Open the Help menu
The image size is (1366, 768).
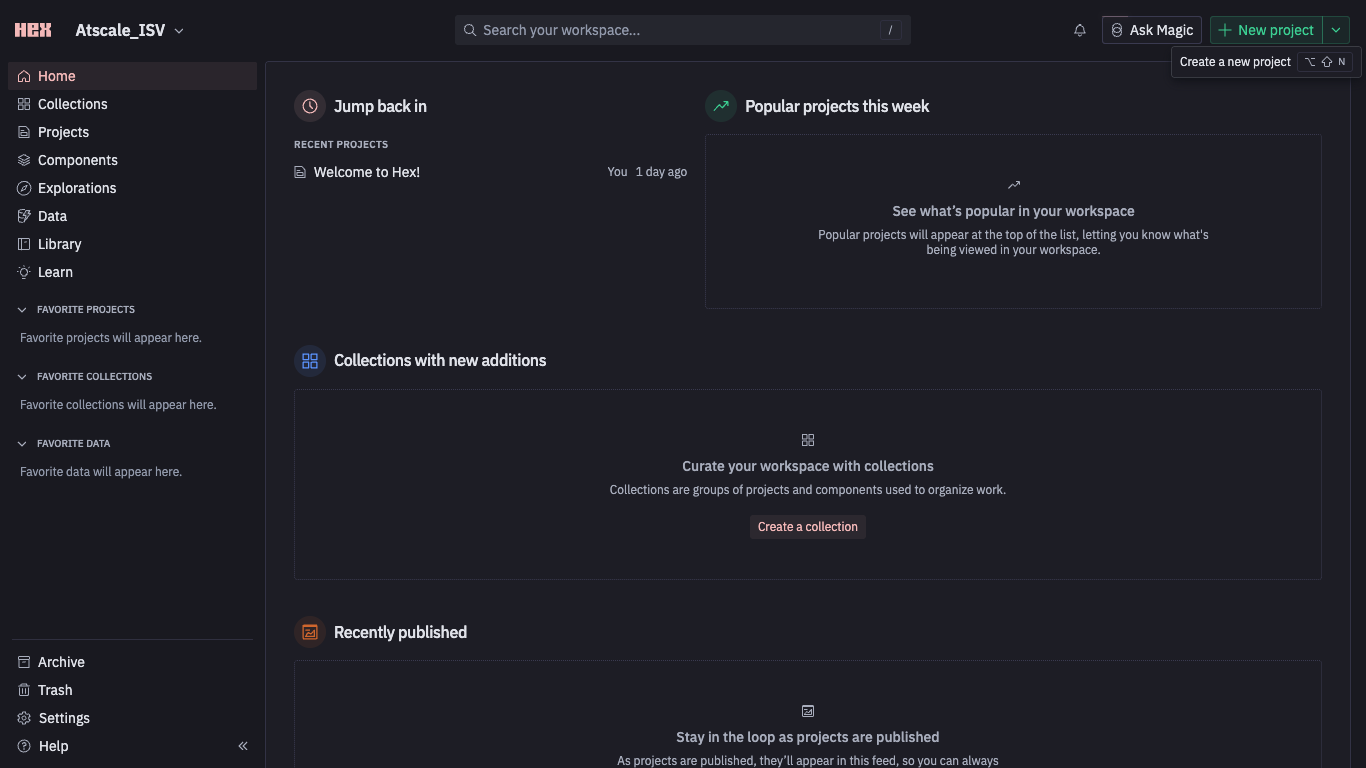click(x=53, y=746)
